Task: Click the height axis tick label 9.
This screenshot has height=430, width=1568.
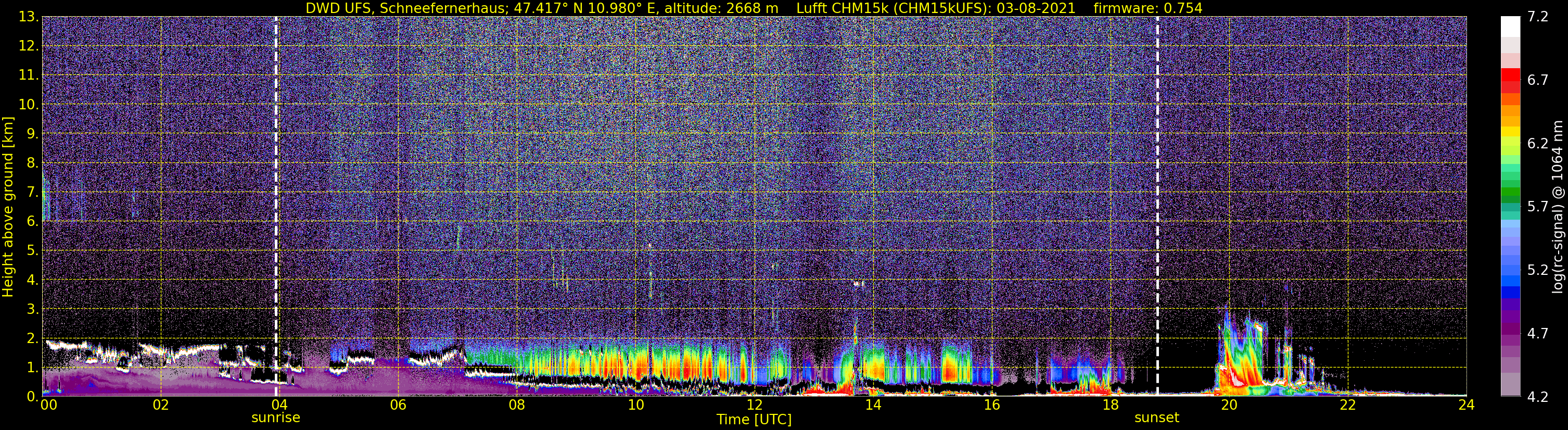Action: point(32,134)
